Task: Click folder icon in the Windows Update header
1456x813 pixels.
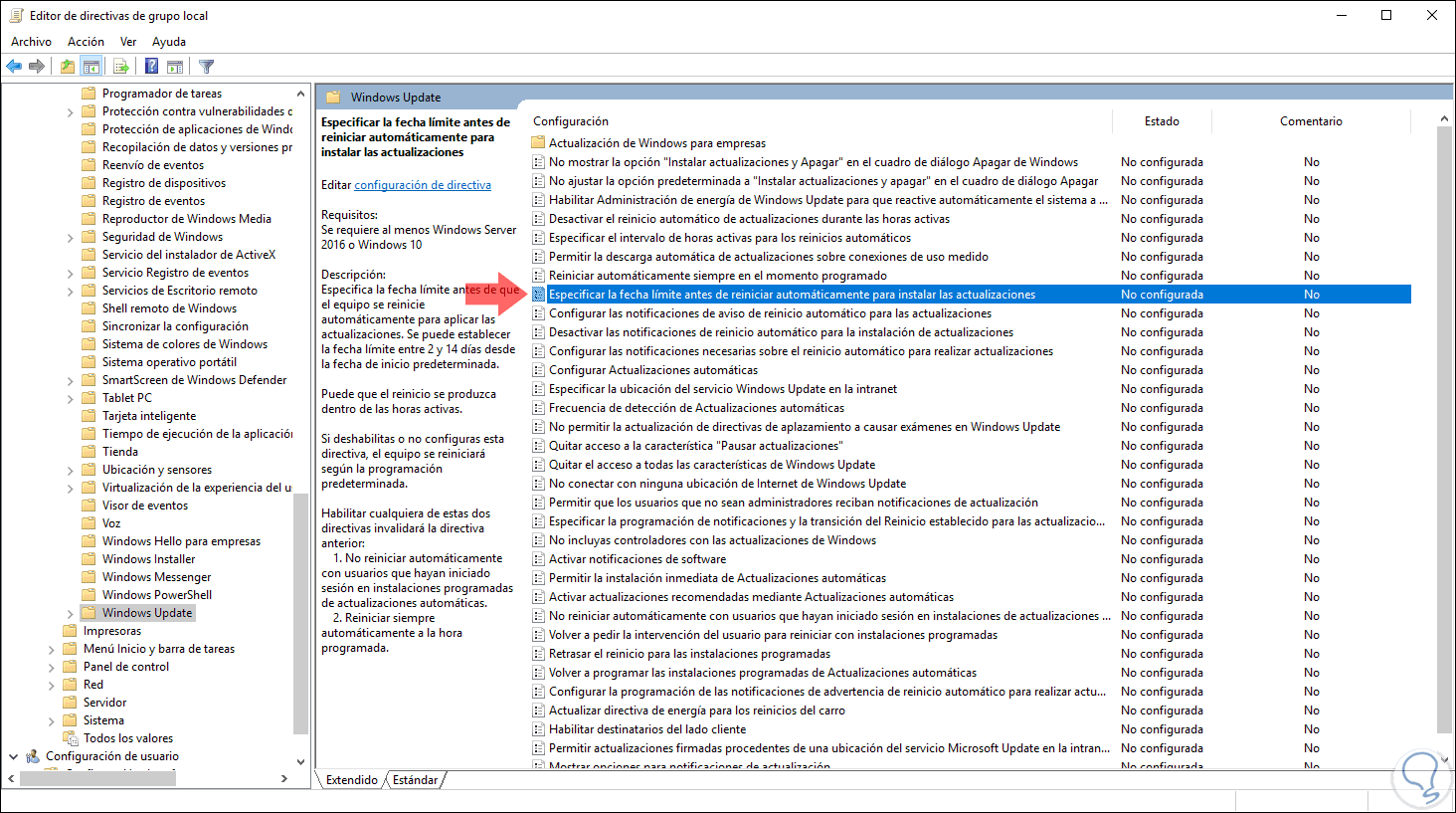Action: pos(332,98)
